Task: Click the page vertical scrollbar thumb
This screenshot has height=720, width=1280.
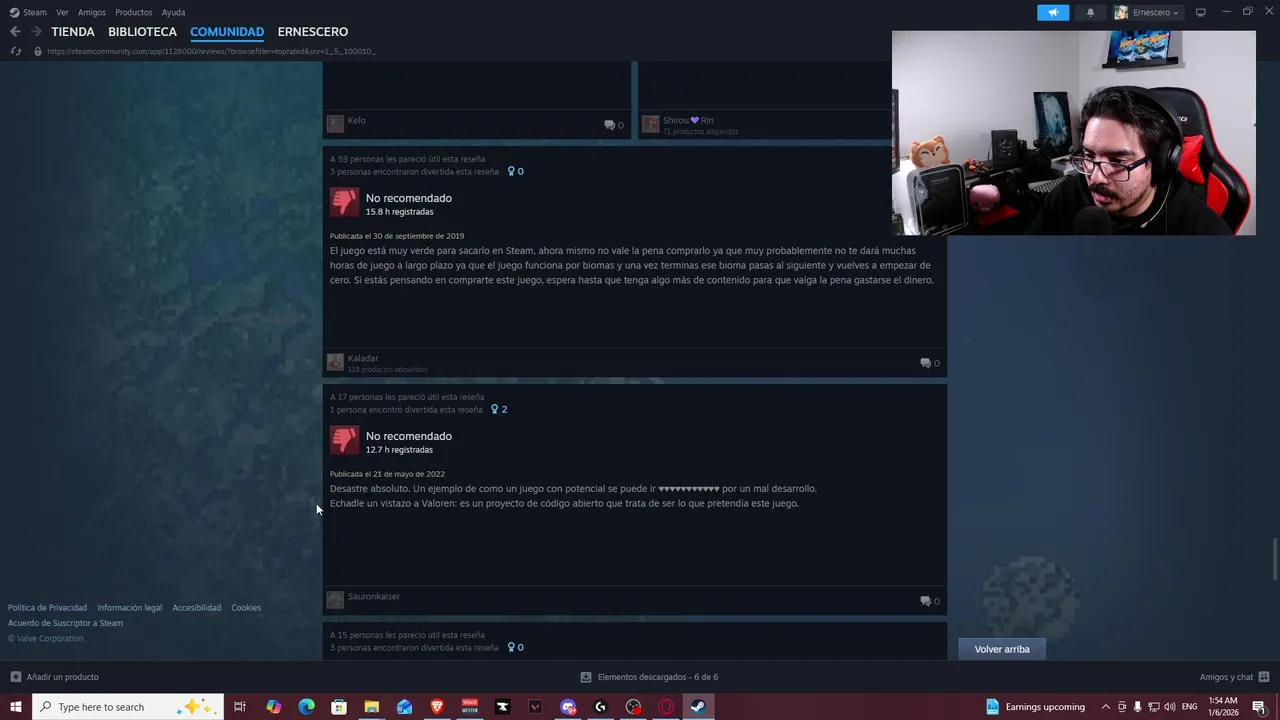Action: 1275,558
